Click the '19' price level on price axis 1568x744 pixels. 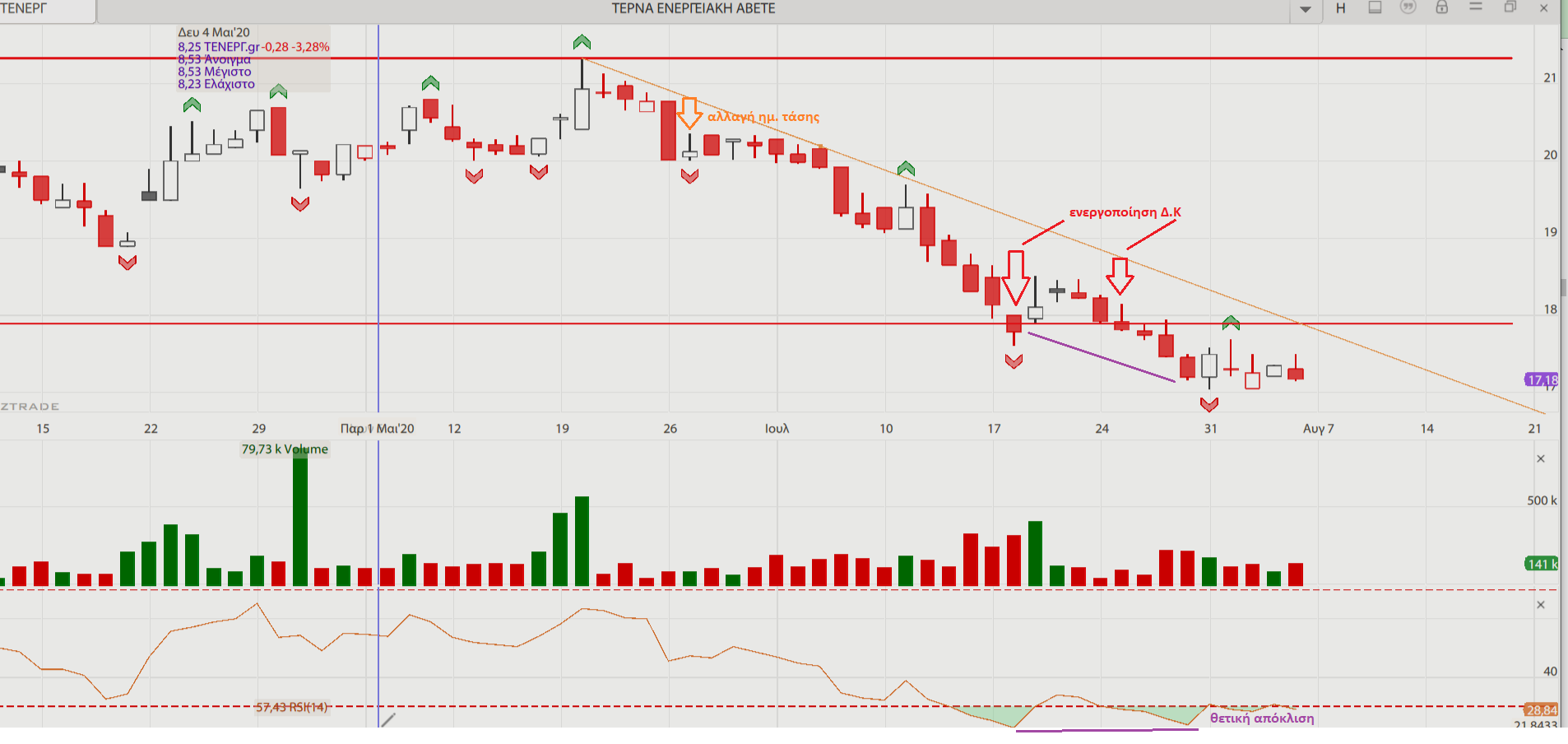click(1550, 232)
